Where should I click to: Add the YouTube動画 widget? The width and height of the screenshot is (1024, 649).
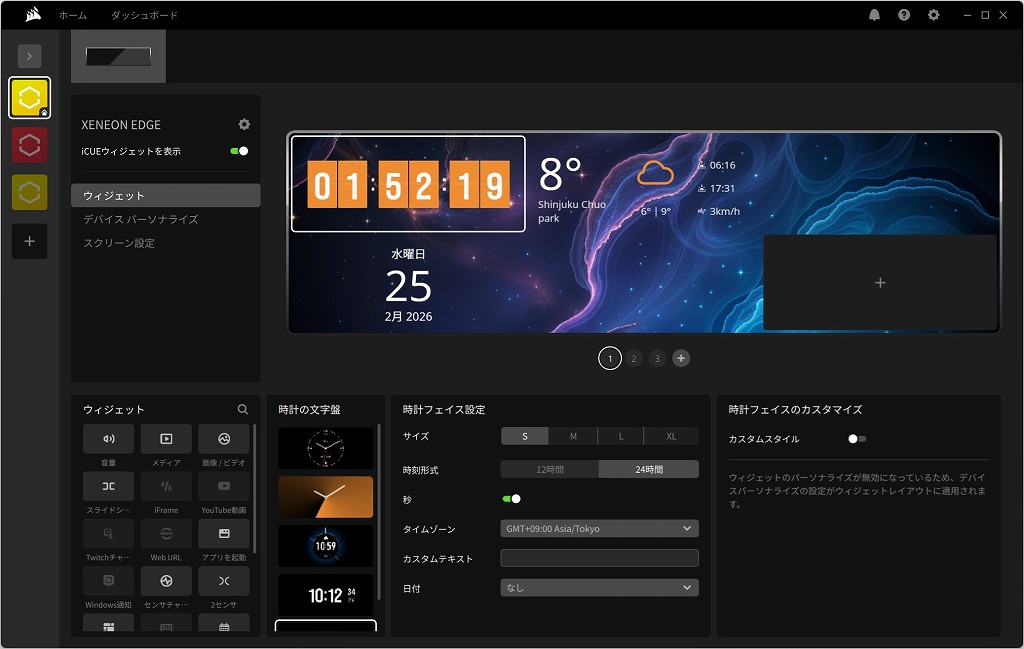223,486
